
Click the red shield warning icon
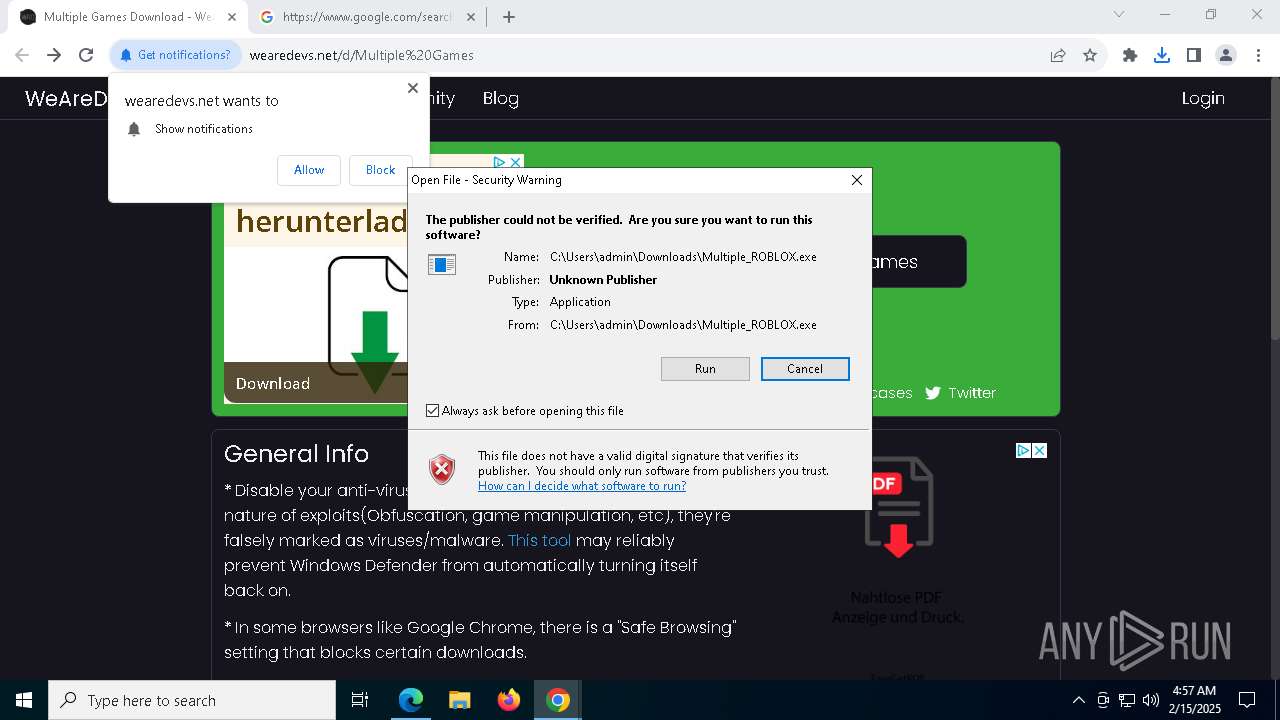[x=442, y=469]
